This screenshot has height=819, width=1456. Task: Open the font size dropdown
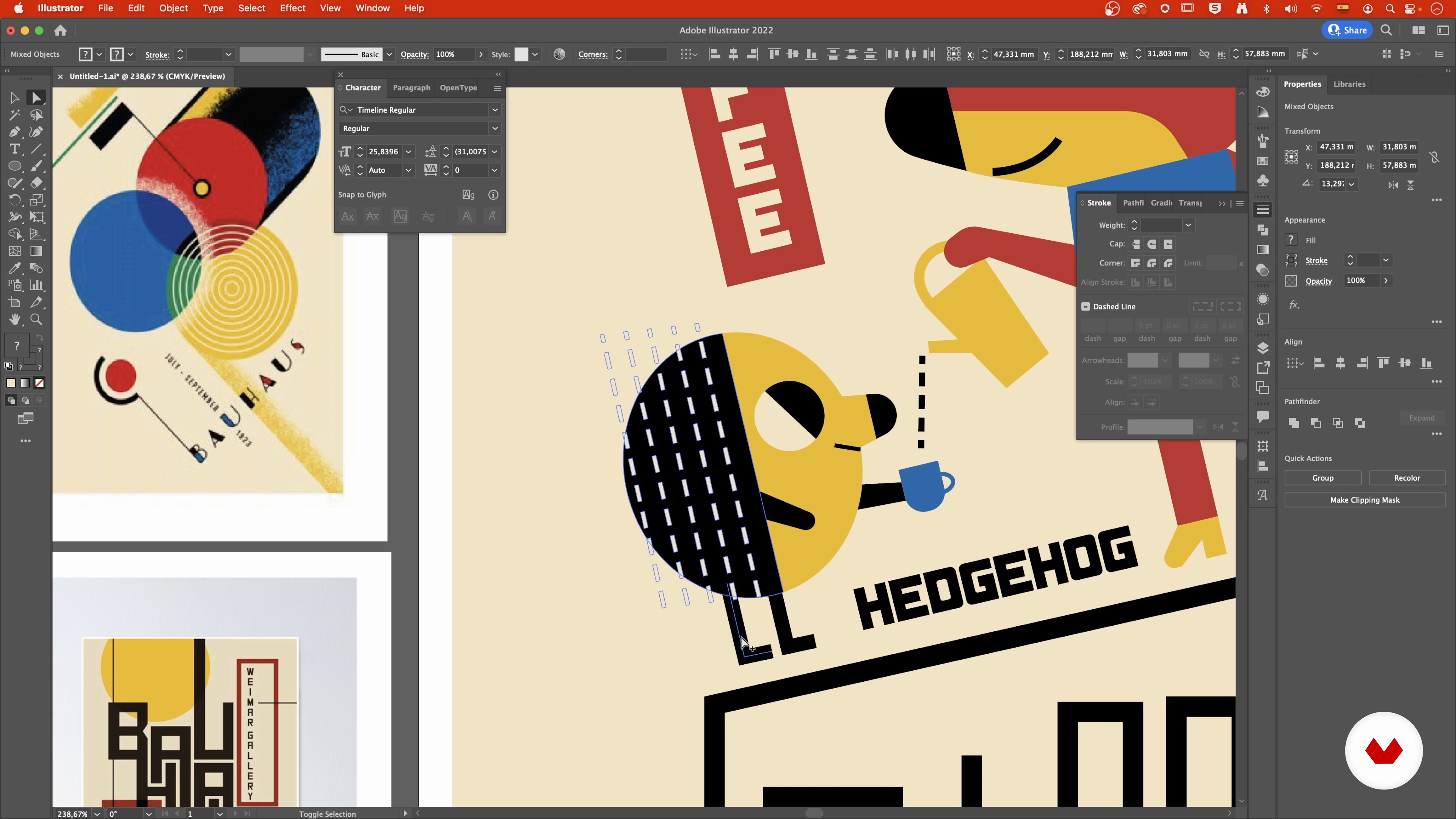click(x=409, y=152)
